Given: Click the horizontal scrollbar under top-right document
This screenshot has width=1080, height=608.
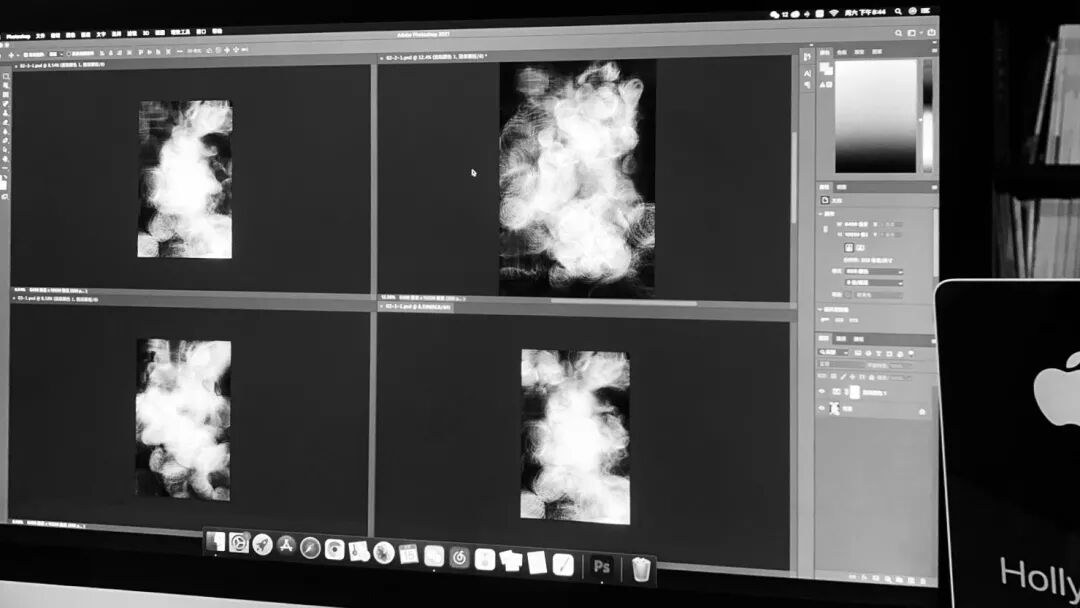Looking at the screenshot, I should [623, 302].
